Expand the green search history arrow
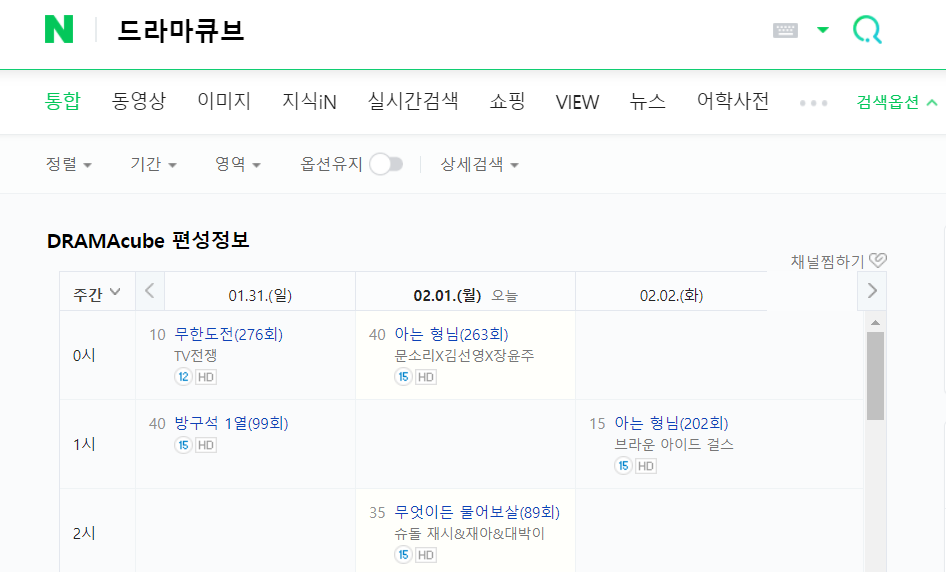946x572 pixels. click(822, 30)
